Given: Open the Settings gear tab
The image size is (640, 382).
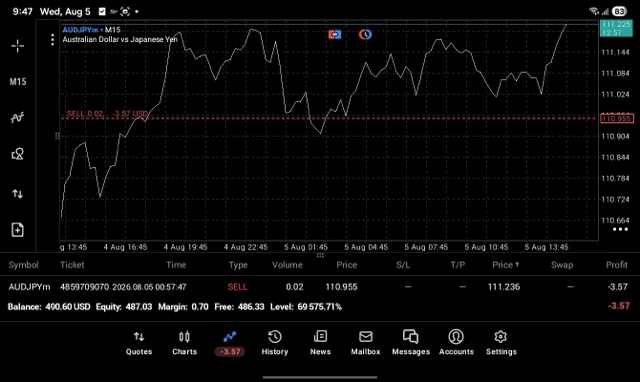Looking at the screenshot, I should tap(501, 343).
